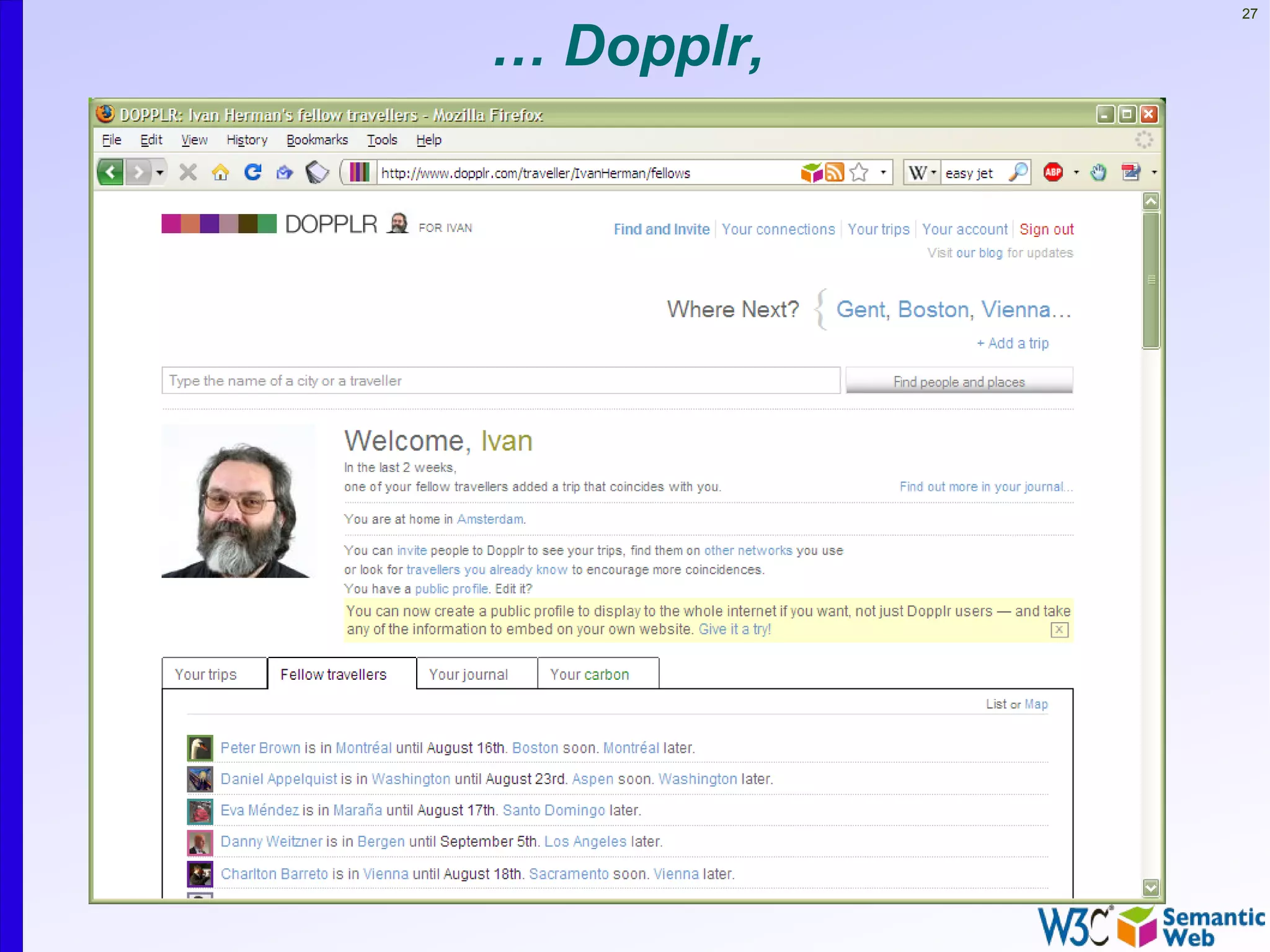
Task: Click the 'Give it a try!' link
Action: 735,629
